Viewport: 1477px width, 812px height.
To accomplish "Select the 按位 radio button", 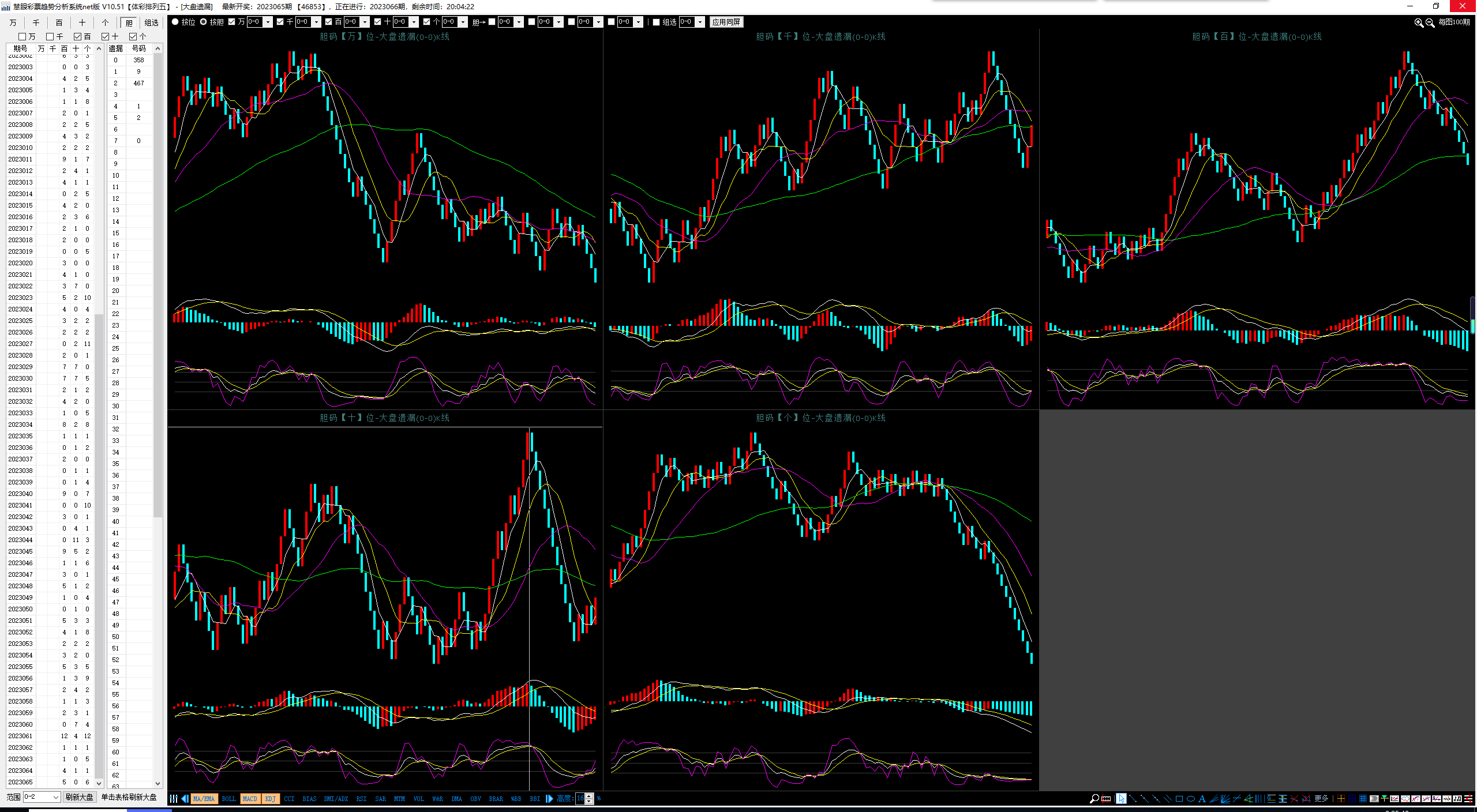I will [x=175, y=22].
